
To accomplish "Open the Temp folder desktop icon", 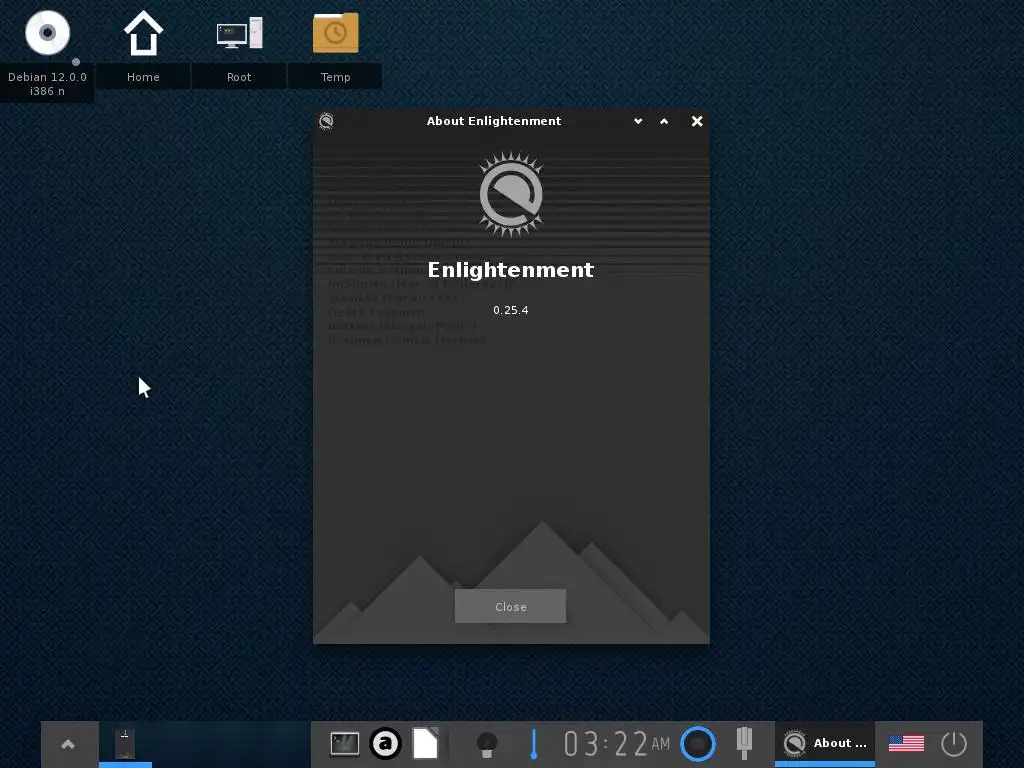I will click(x=336, y=33).
